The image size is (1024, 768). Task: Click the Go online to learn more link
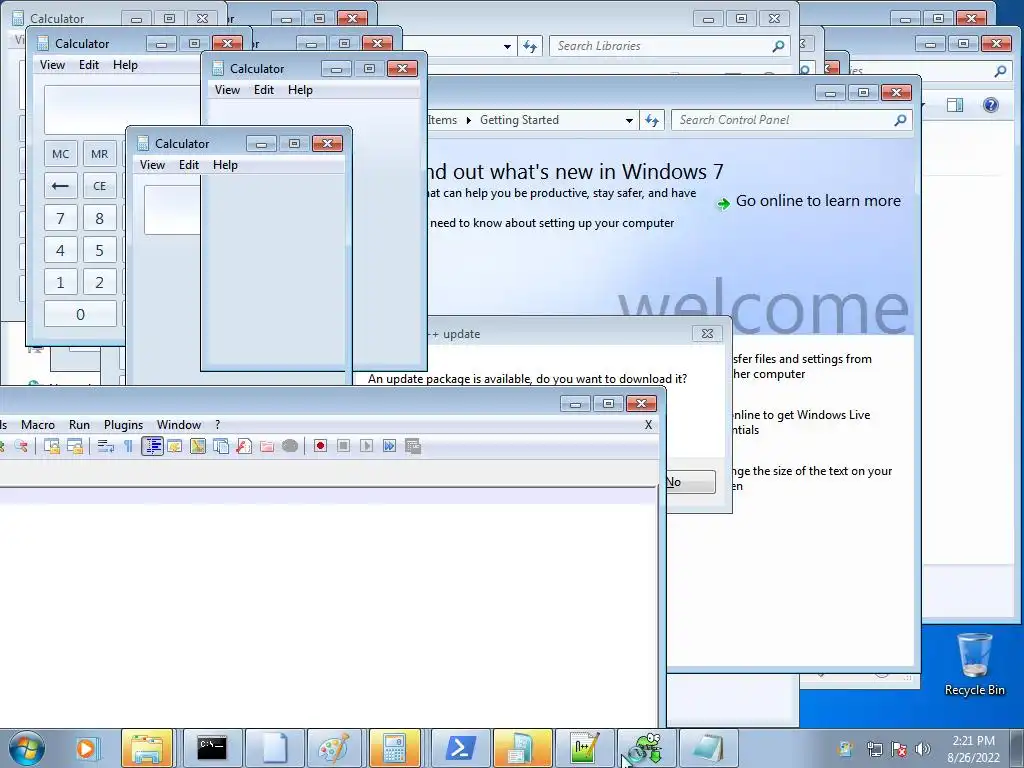coord(818,201)
